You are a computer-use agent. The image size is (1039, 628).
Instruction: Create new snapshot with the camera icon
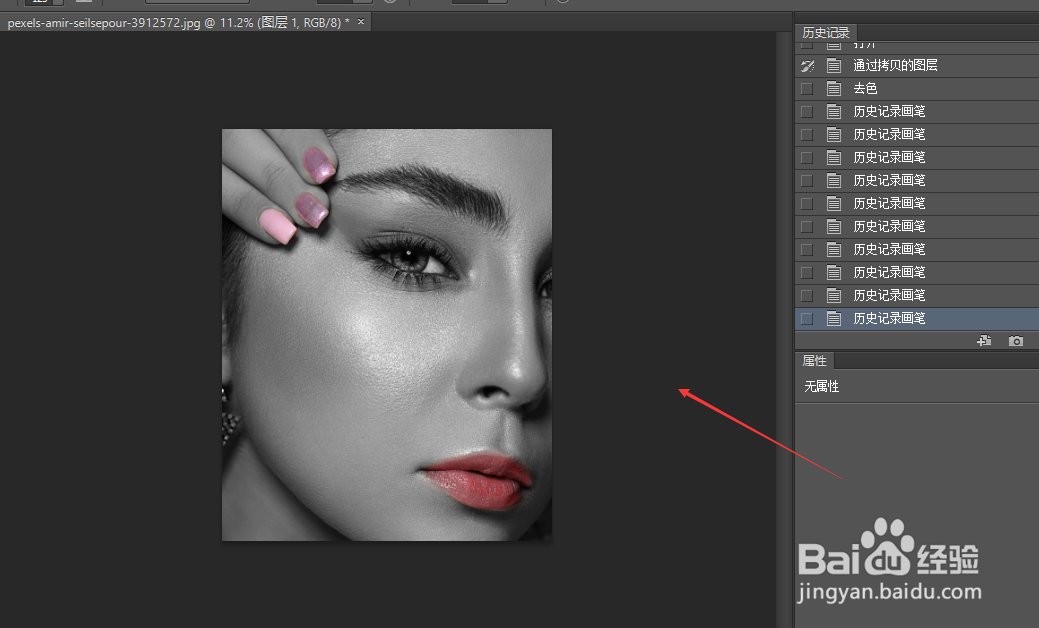(1015, 340)
